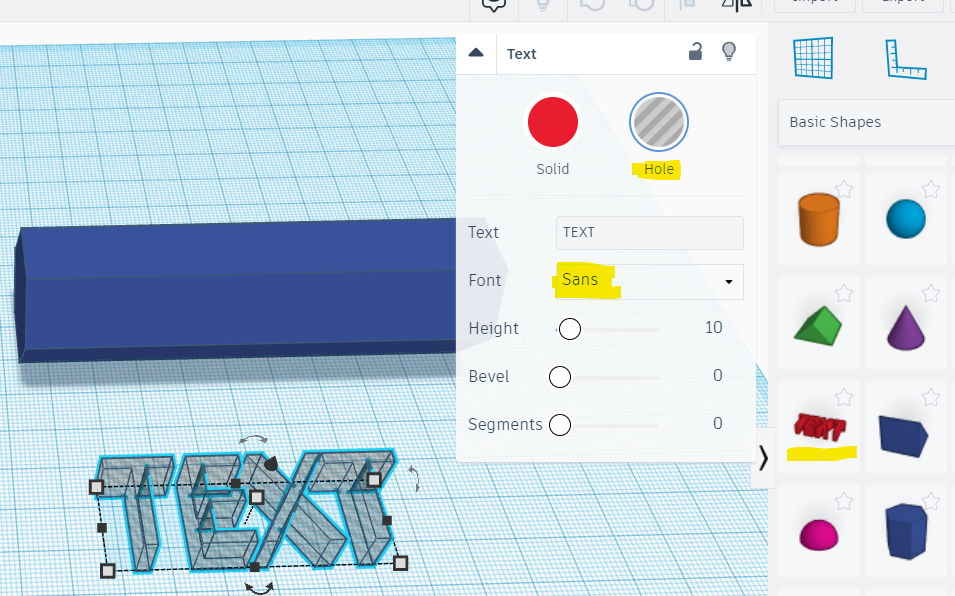Image resolution: width=955 pixels, height=596 pixels.
Task: Favorite the Polygon shape with its star
Action: tap(931, 502)
